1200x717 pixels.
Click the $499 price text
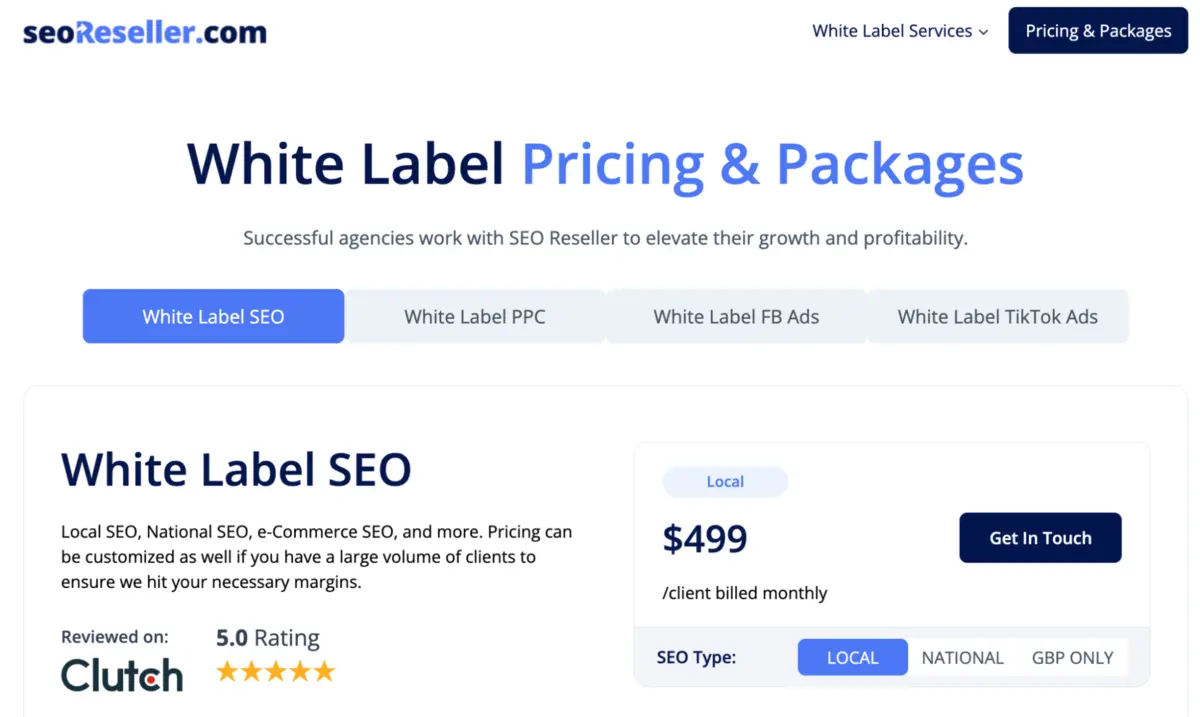tap(704, 538)
